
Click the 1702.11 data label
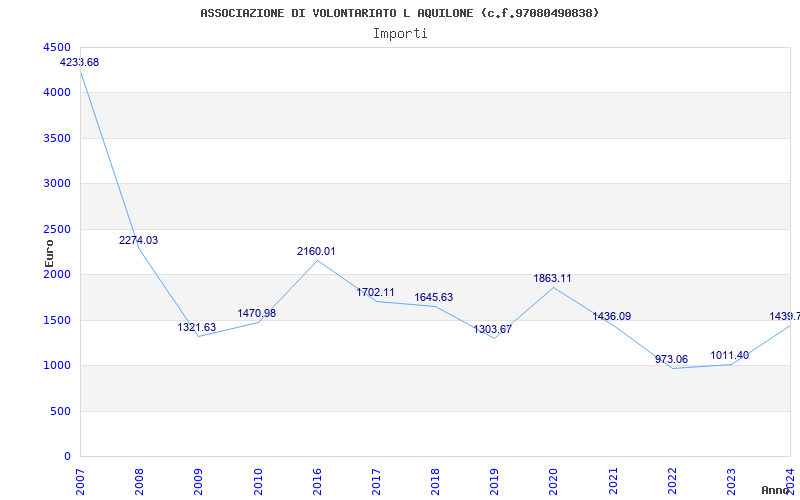point(375,292)
